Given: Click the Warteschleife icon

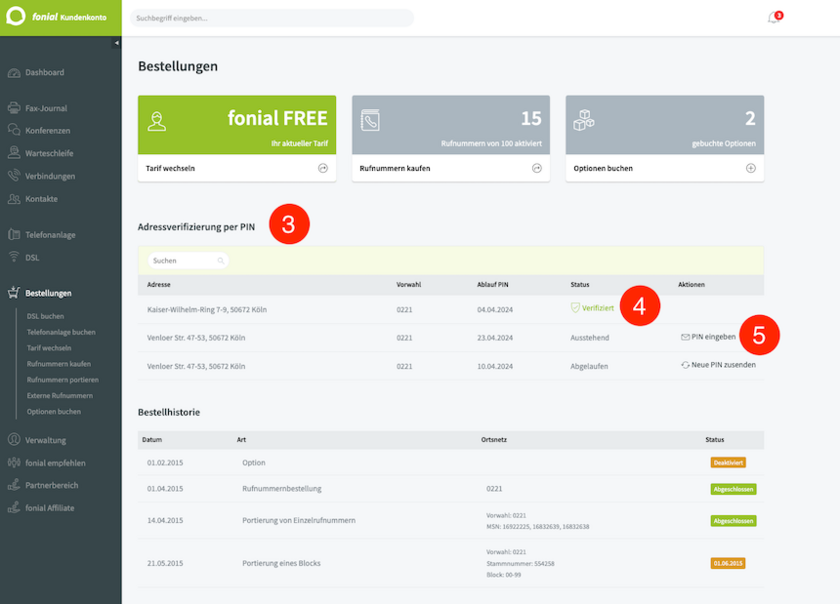Looking at the screenshot, I should coord(14,153).
